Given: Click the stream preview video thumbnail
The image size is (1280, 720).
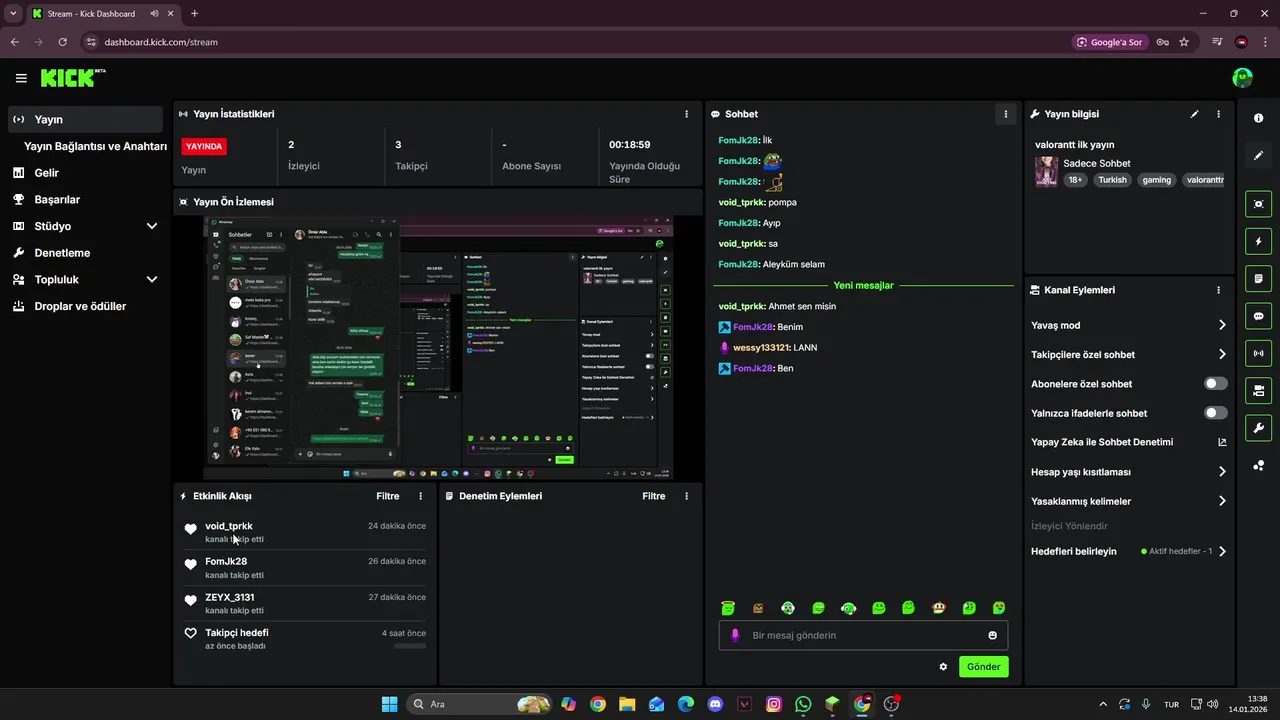Looking at the screenshot, I should [x=438, y=347].
